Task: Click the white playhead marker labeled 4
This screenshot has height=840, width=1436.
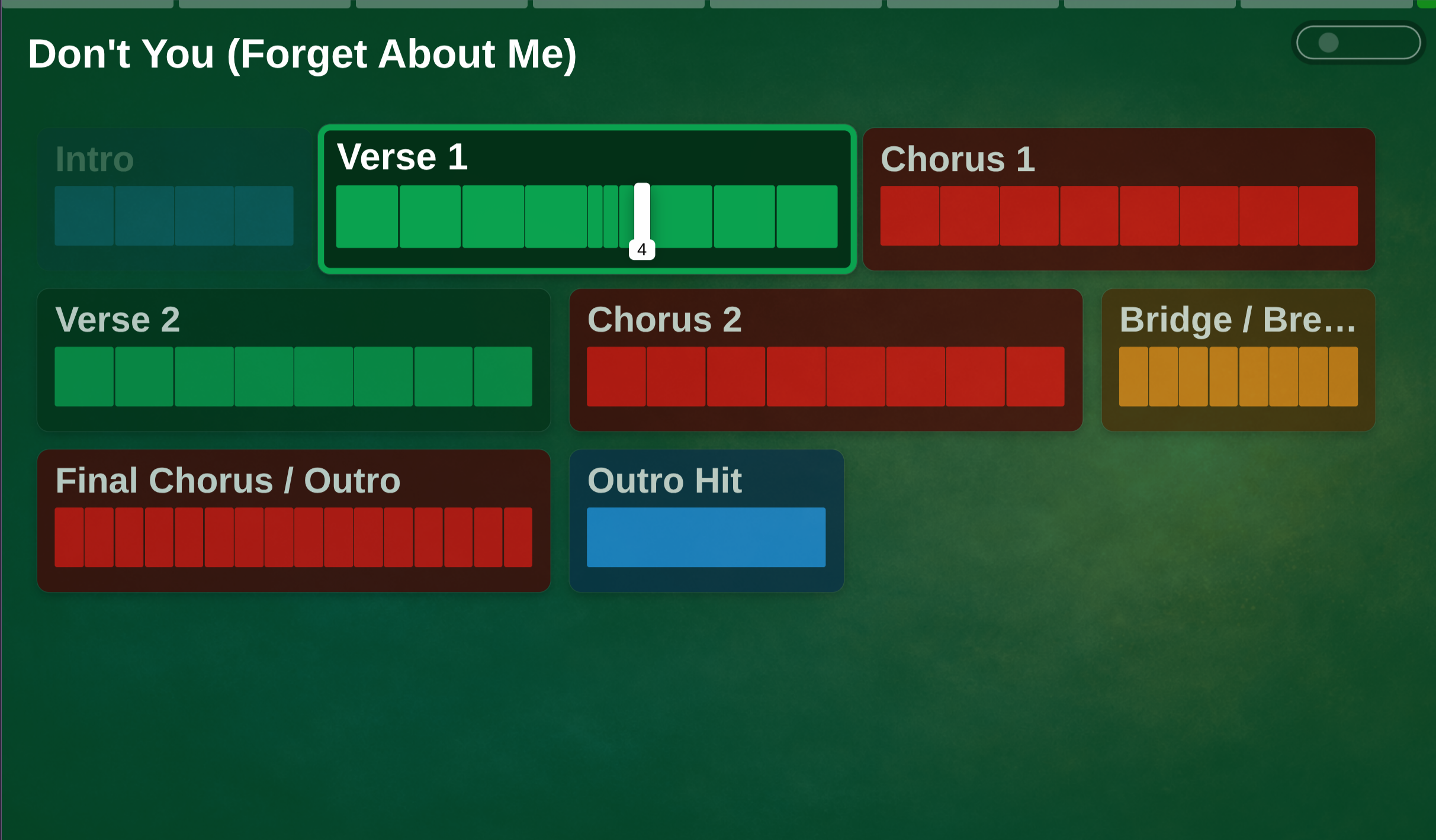Action: [x=642, y=249]
